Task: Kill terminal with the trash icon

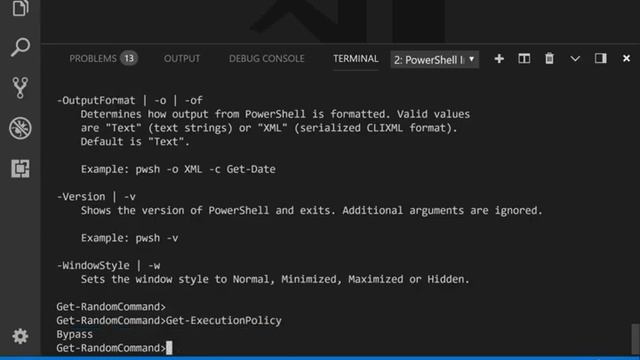Action: 549,59
